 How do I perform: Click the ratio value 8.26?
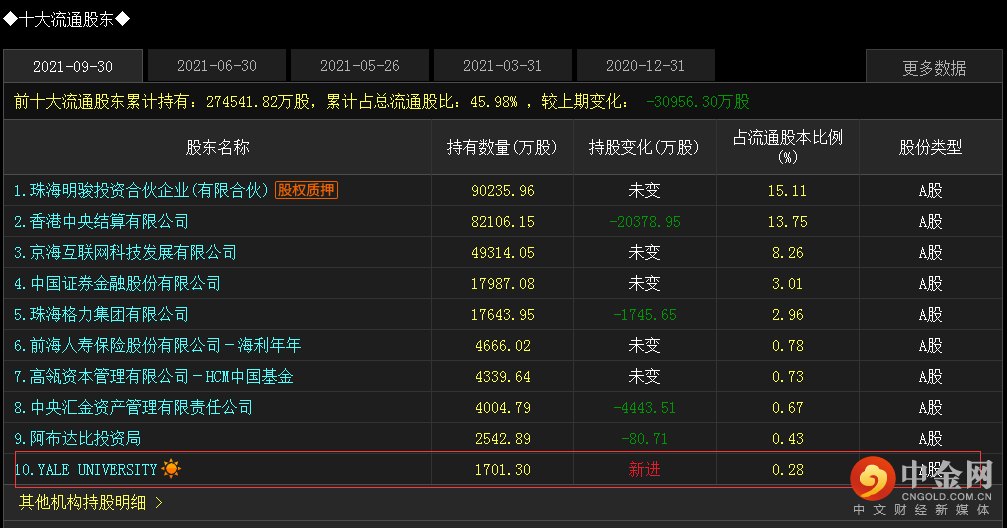coord(787,252)
